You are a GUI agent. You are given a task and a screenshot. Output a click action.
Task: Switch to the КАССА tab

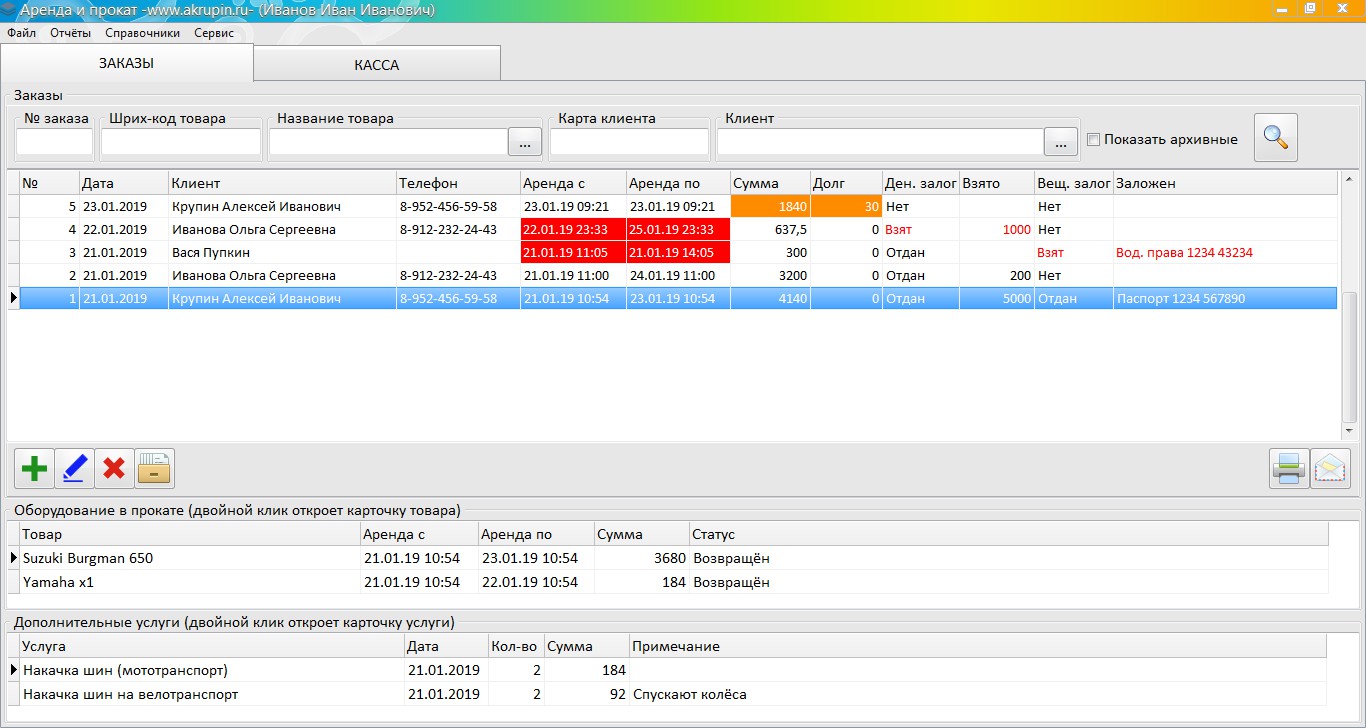[376, 65]
